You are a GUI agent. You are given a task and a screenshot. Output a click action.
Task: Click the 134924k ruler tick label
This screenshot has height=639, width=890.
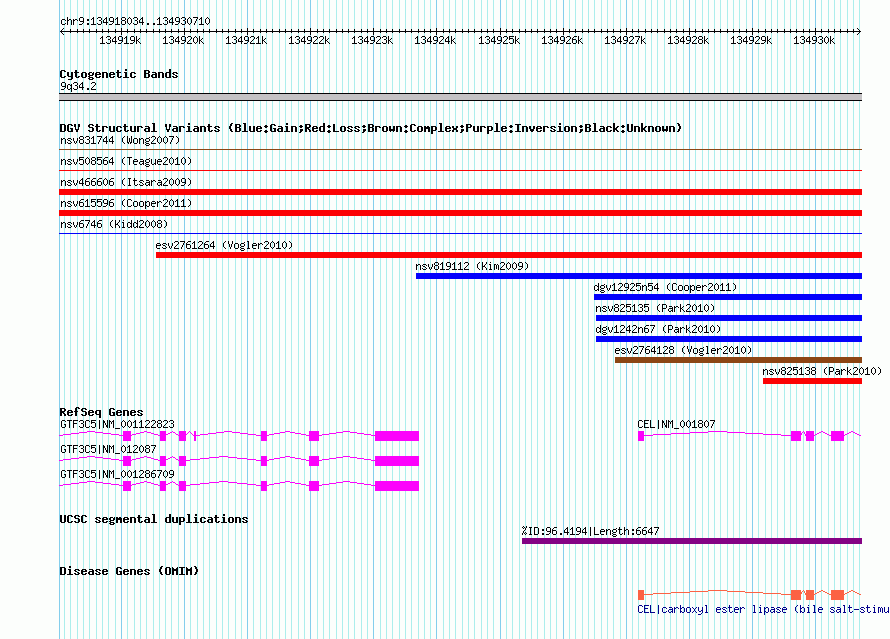(435, 40)
